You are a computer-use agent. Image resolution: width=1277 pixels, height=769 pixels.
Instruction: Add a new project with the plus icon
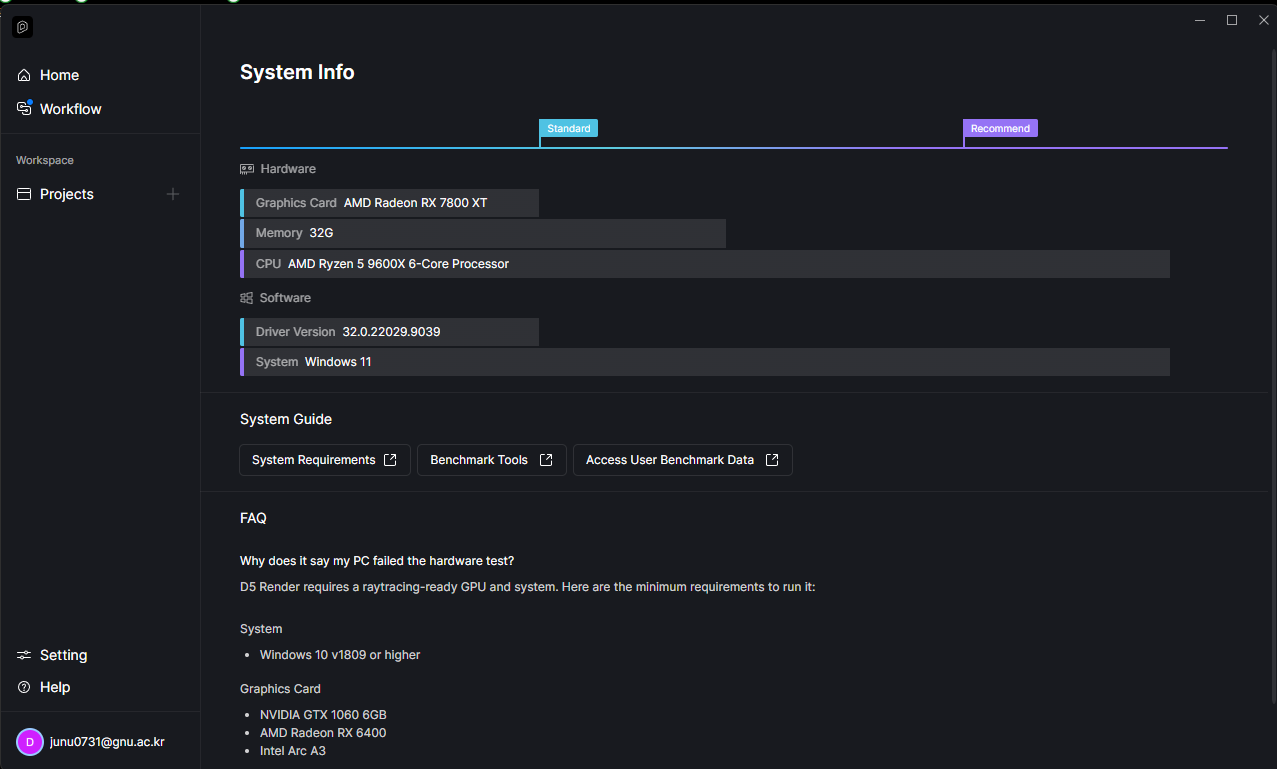[173, 194]
